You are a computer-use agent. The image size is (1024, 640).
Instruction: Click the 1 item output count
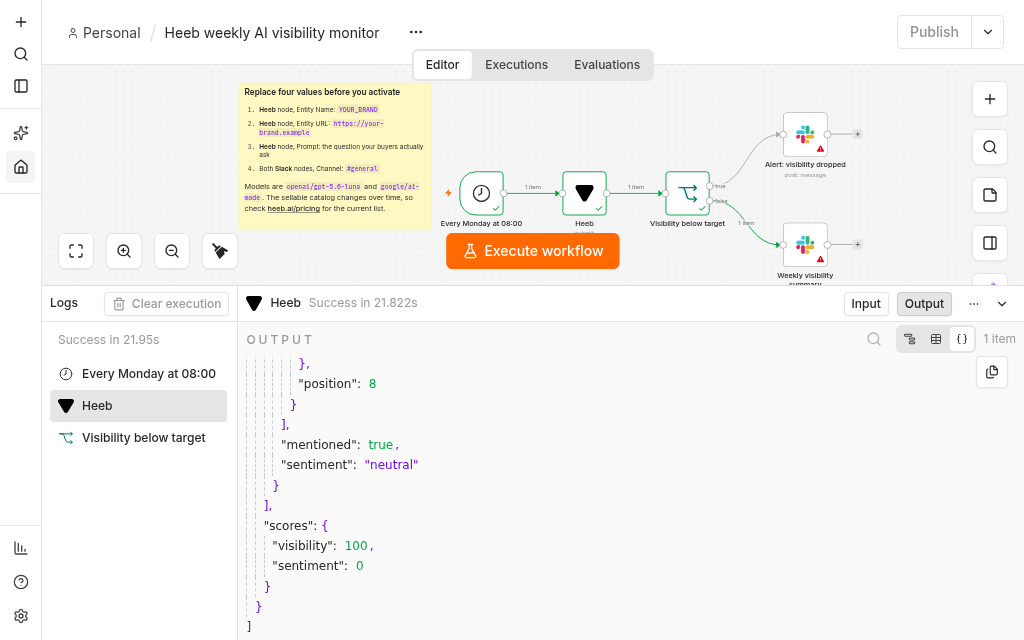(x=999, y=339)
